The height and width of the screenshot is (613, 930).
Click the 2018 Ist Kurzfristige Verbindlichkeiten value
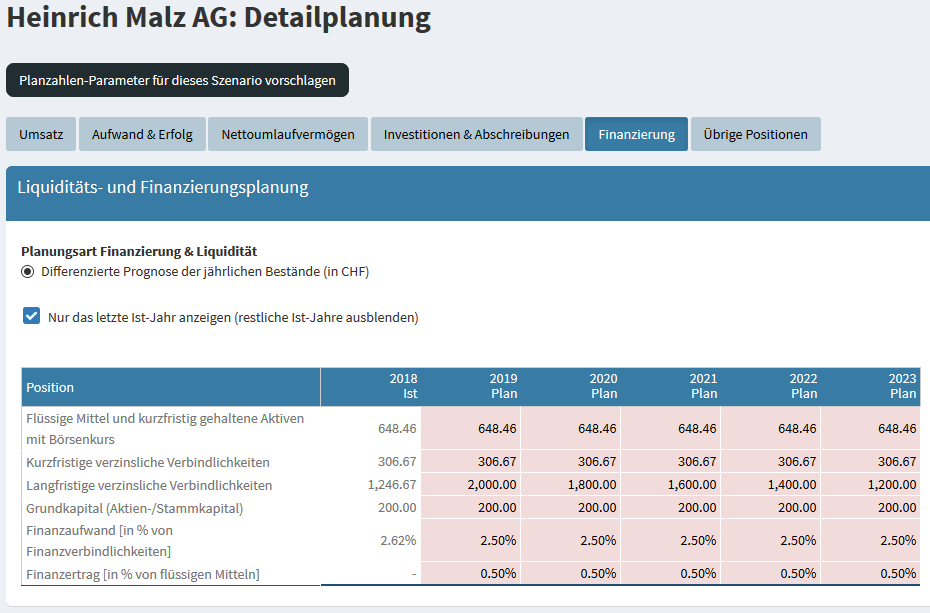click(x=397, y=461)
